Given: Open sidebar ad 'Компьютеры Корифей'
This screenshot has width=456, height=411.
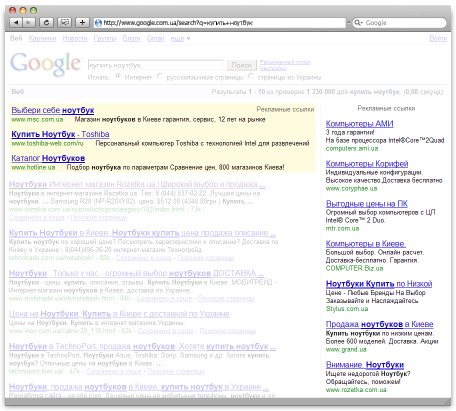Looking at the screenshot, I should click(367, 163).
